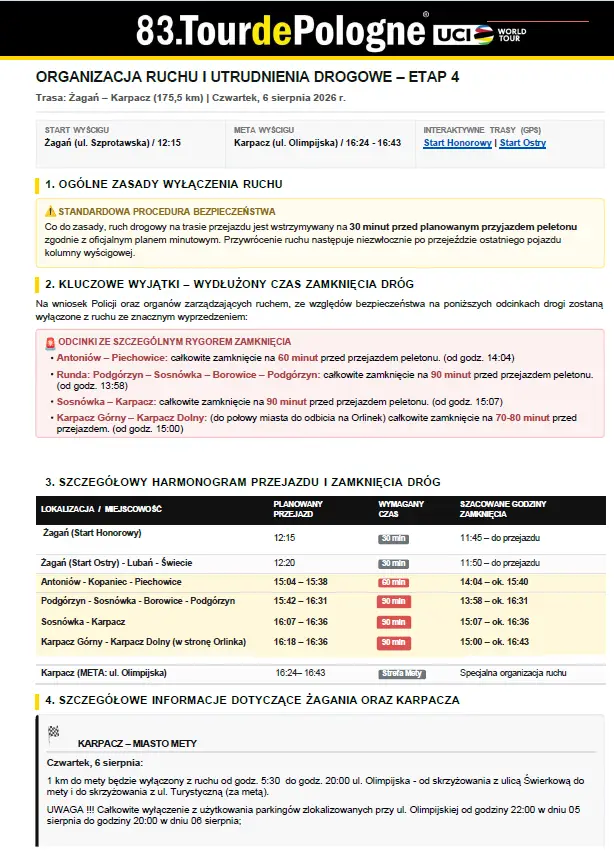Click the red siren icon in closure box
The height and width of the screenshot is (857, 614).
pyautogui.click(x=50, y=343)
